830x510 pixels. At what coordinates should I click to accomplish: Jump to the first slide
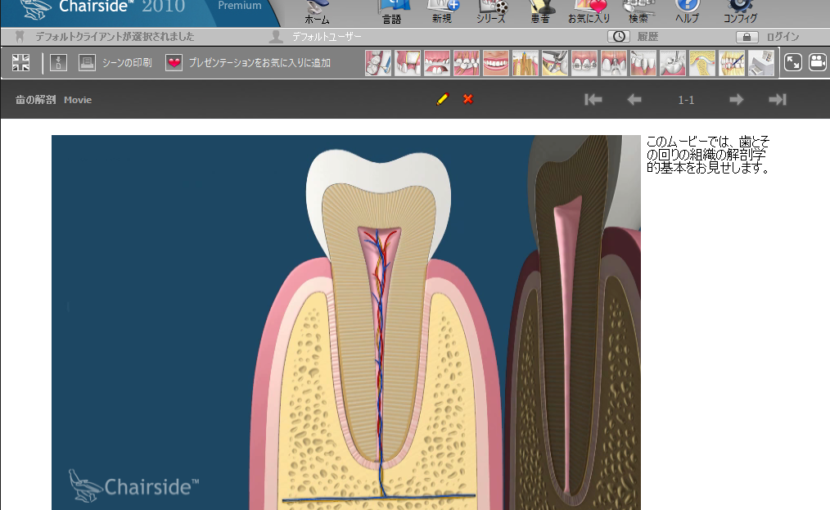click(593, 99)
